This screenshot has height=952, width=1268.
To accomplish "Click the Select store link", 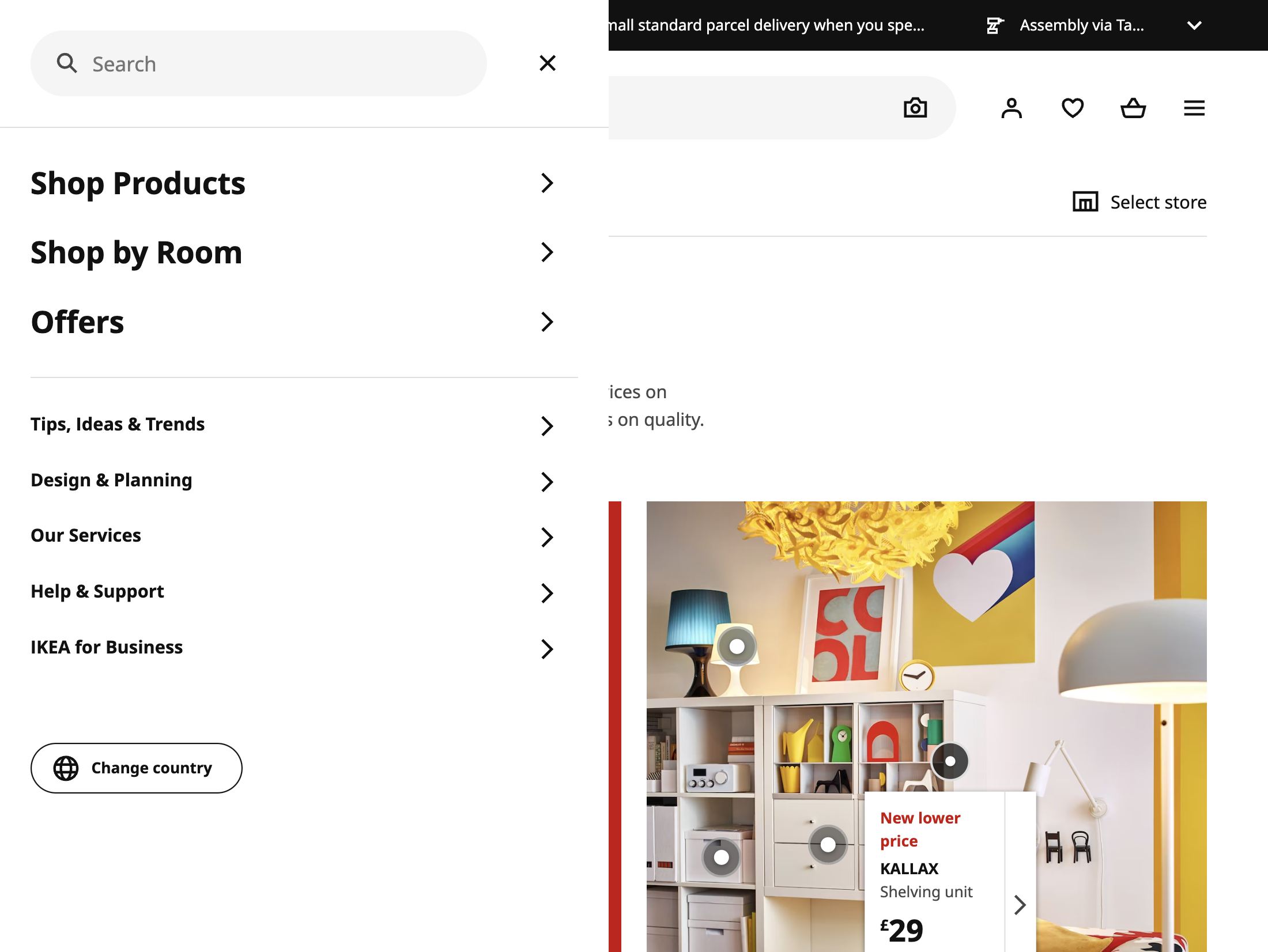I will coord(1158,202).
